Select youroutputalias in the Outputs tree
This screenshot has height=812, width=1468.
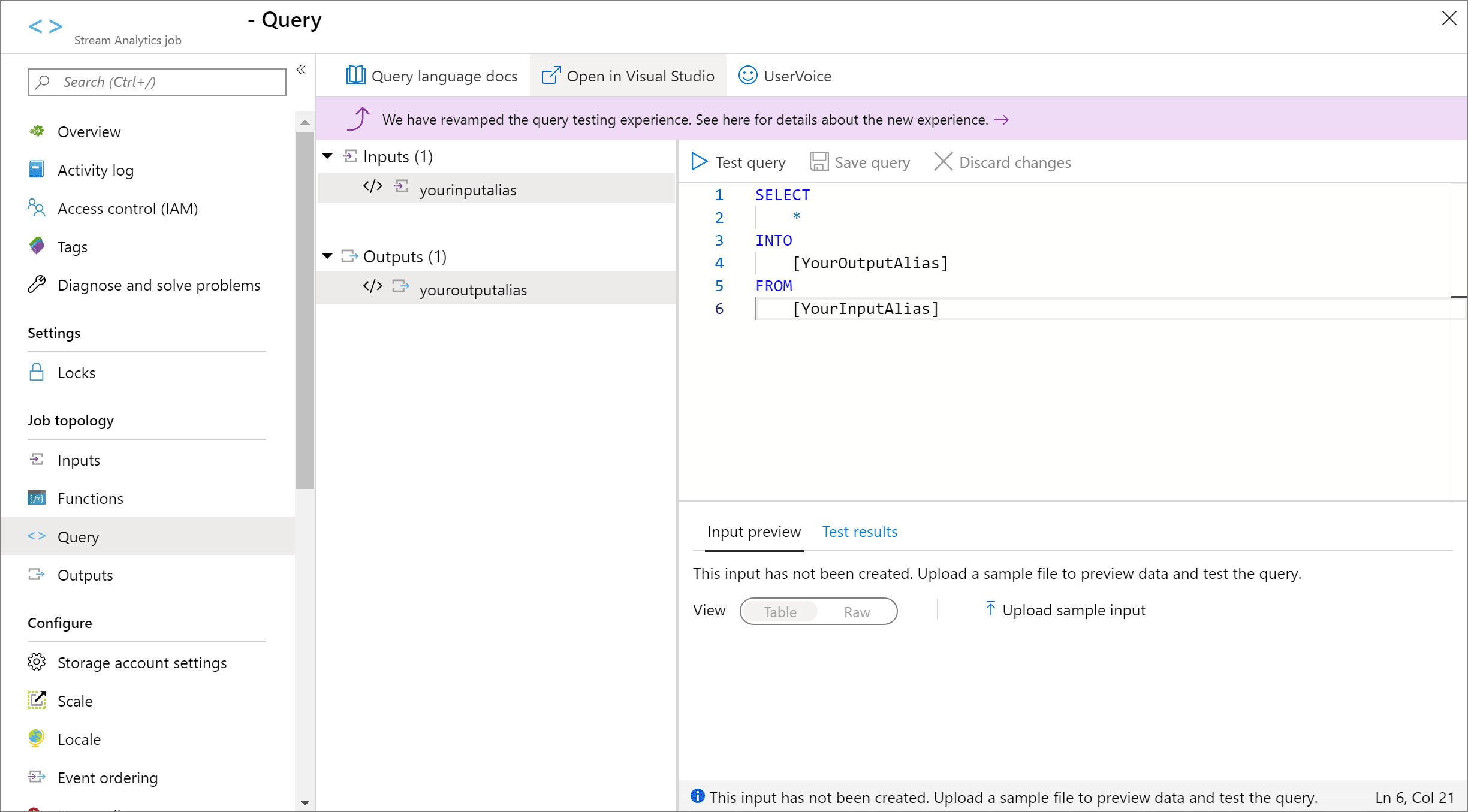point(496,288)
